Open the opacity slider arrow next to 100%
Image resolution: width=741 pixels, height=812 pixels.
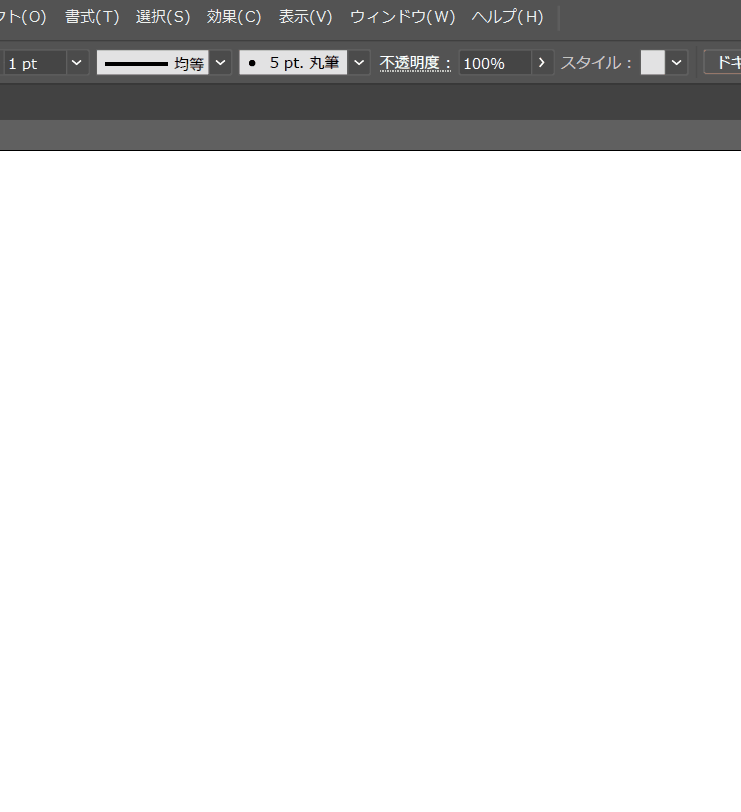(542, 63)
